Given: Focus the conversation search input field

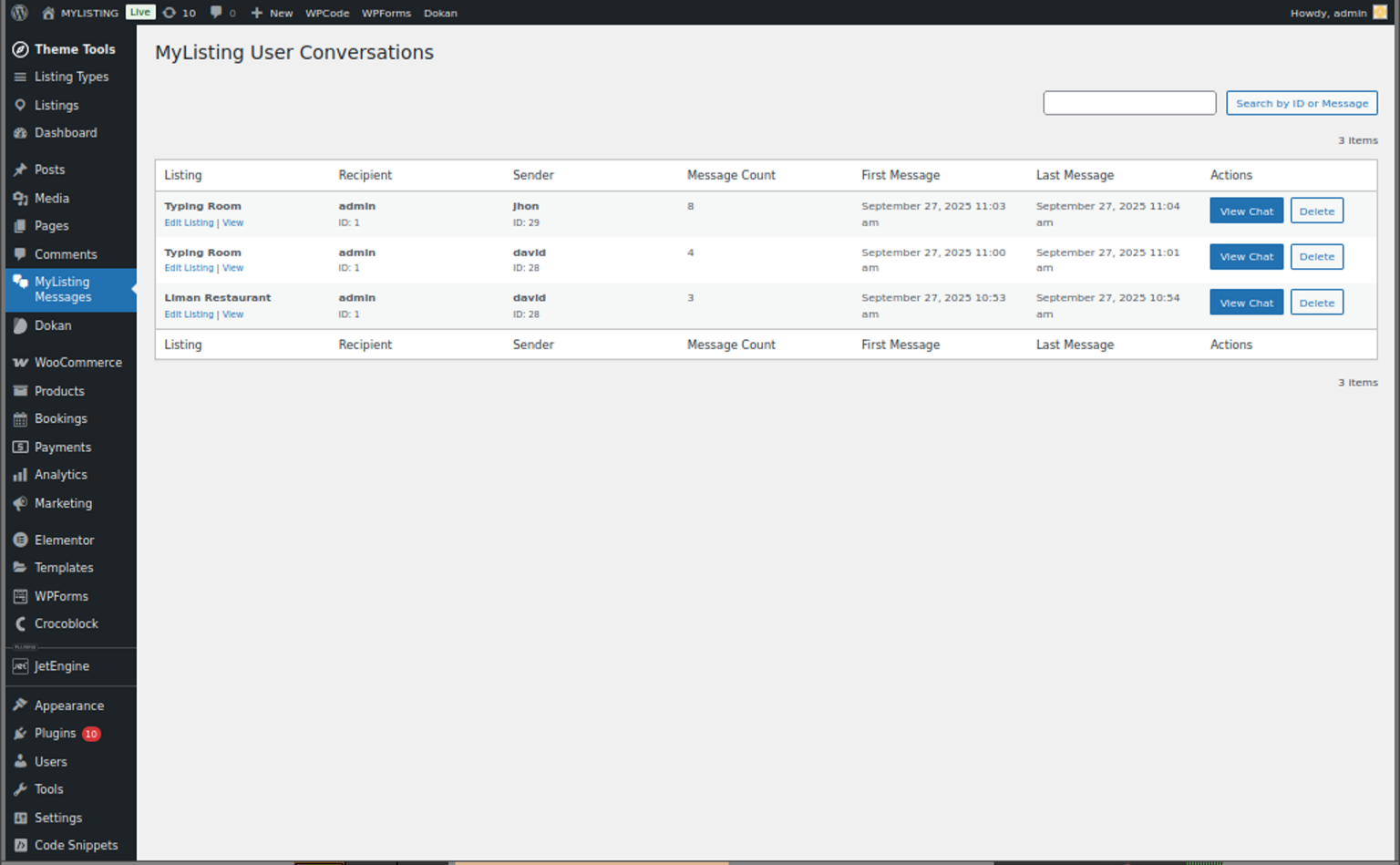Looking at the screenshot, I should (1129, 103).
